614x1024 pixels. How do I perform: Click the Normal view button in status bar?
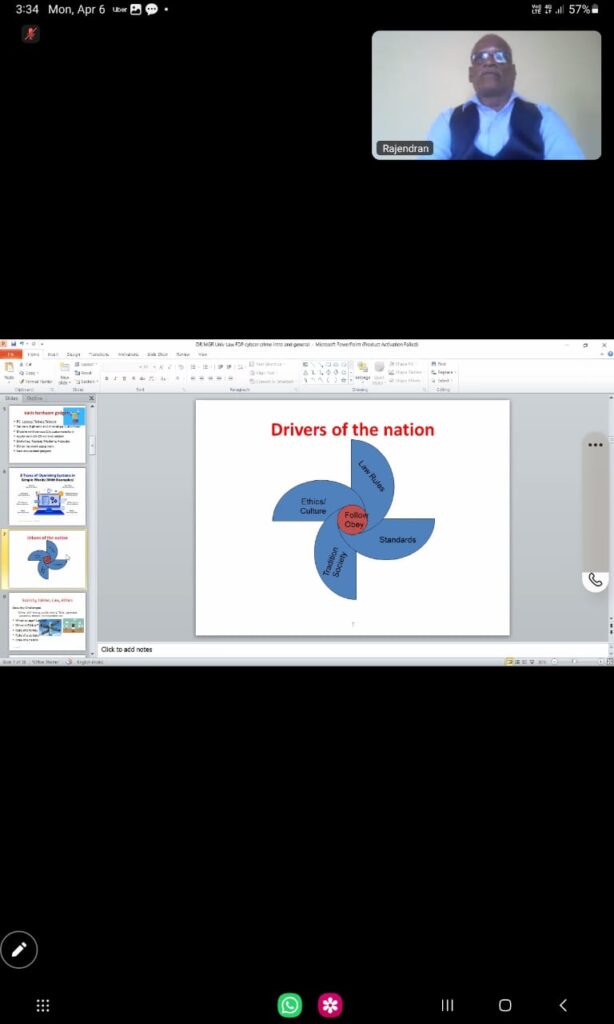510,662
